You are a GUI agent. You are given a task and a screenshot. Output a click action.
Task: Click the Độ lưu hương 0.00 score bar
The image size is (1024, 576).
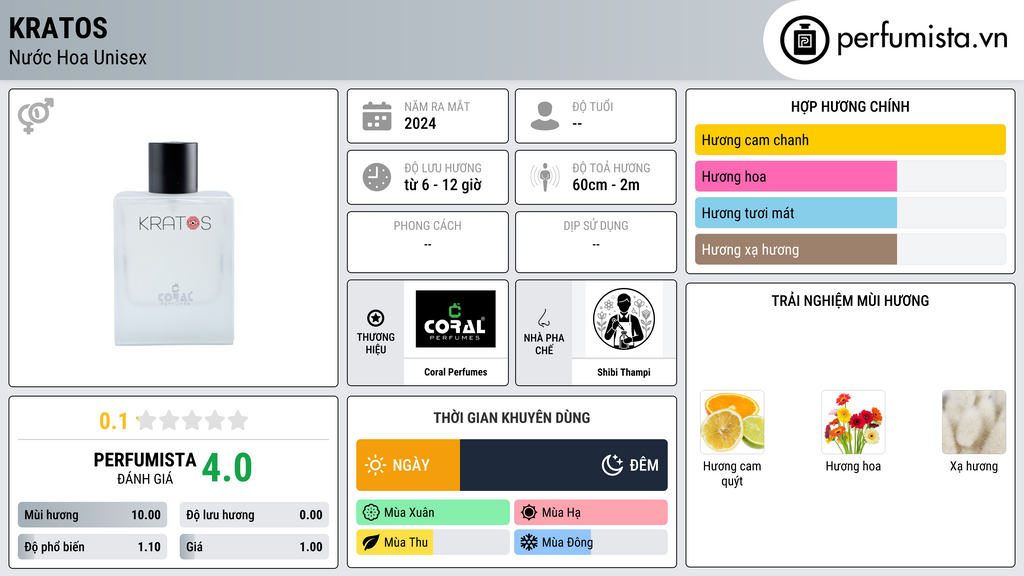[x=254, y=515]
